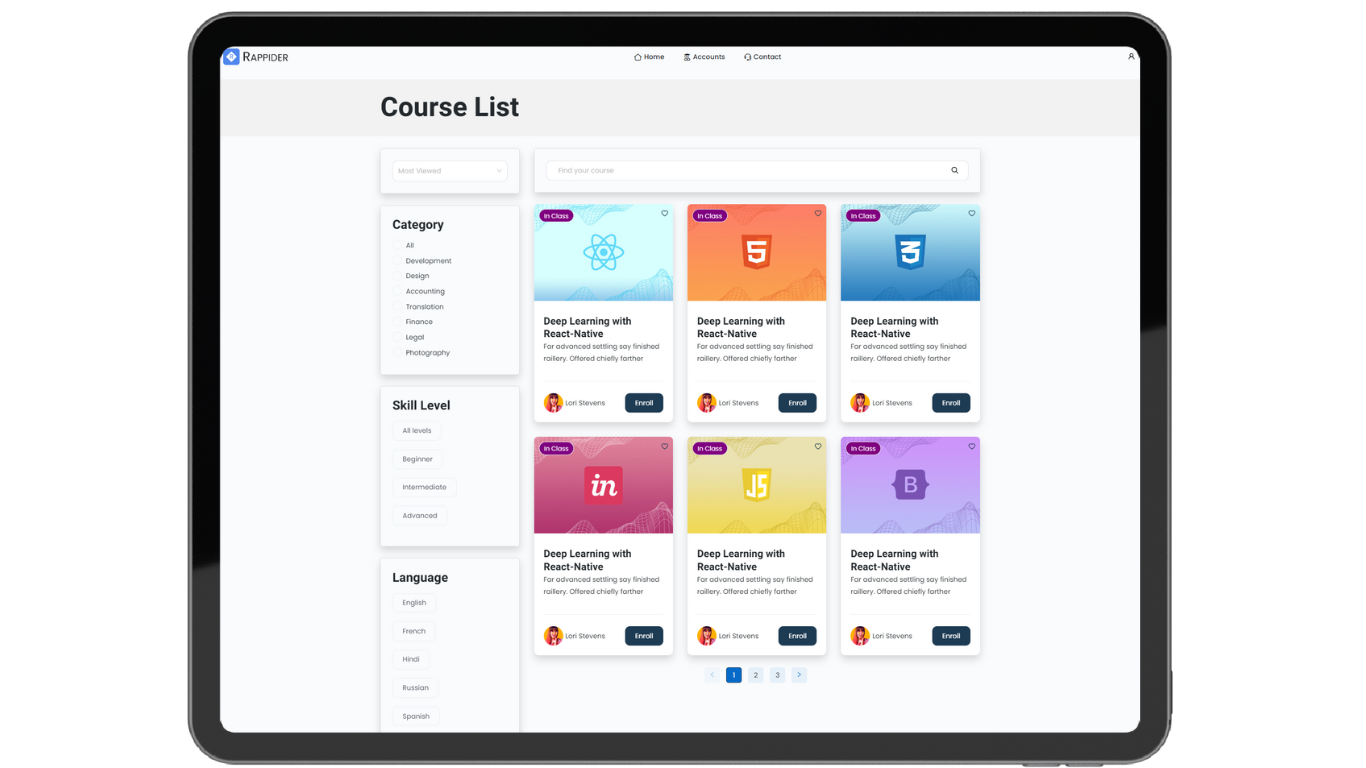The image size is (1366, 768).
Task: Go to page 1
Action: (734, 675)
